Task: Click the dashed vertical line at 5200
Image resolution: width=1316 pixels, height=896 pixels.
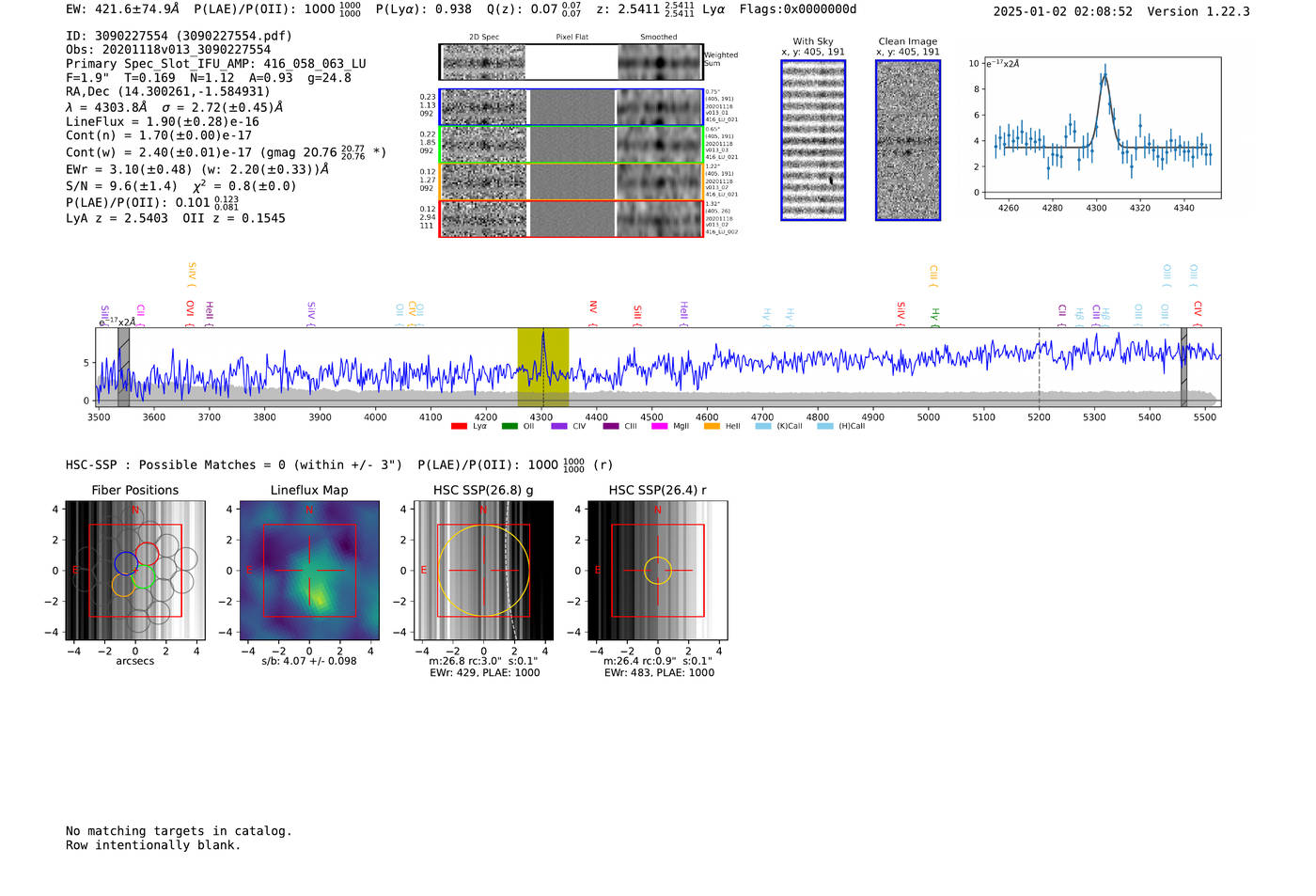Action: [x=1039, y=368]
